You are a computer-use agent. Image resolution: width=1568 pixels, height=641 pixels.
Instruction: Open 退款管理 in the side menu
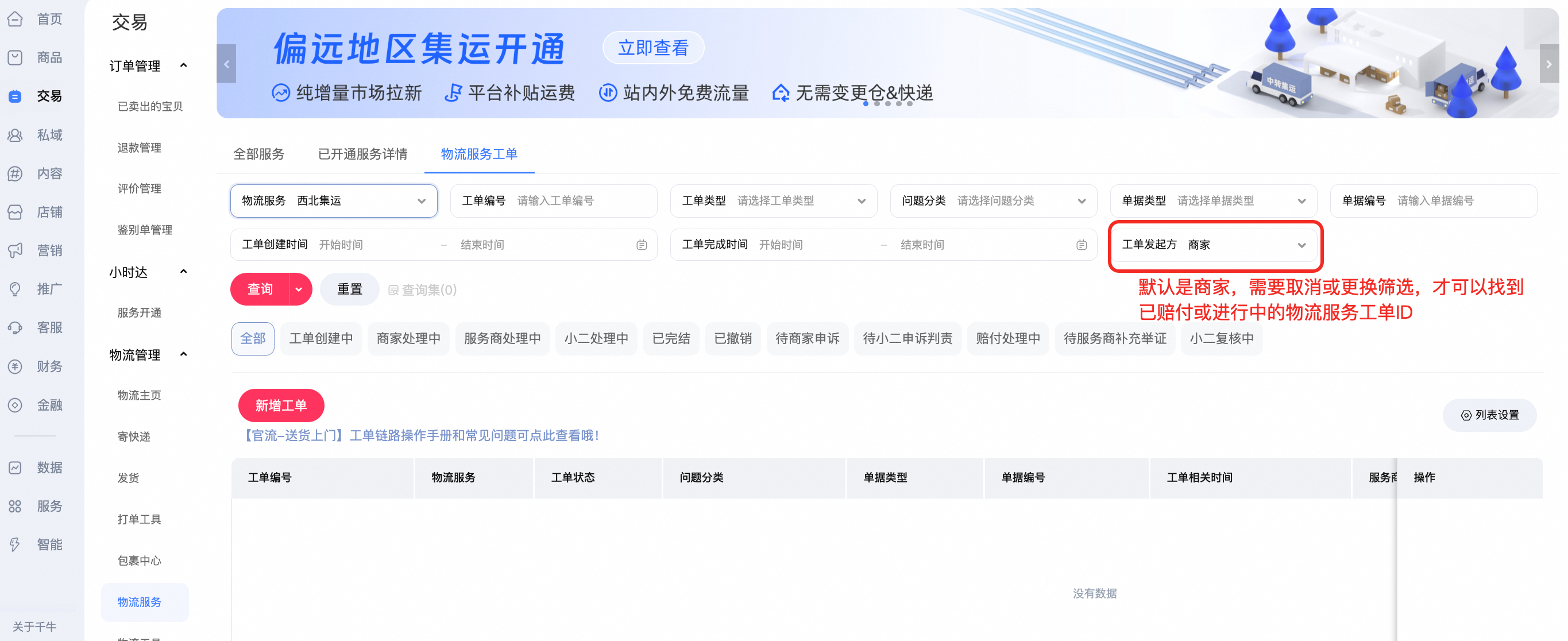(140, 147)
